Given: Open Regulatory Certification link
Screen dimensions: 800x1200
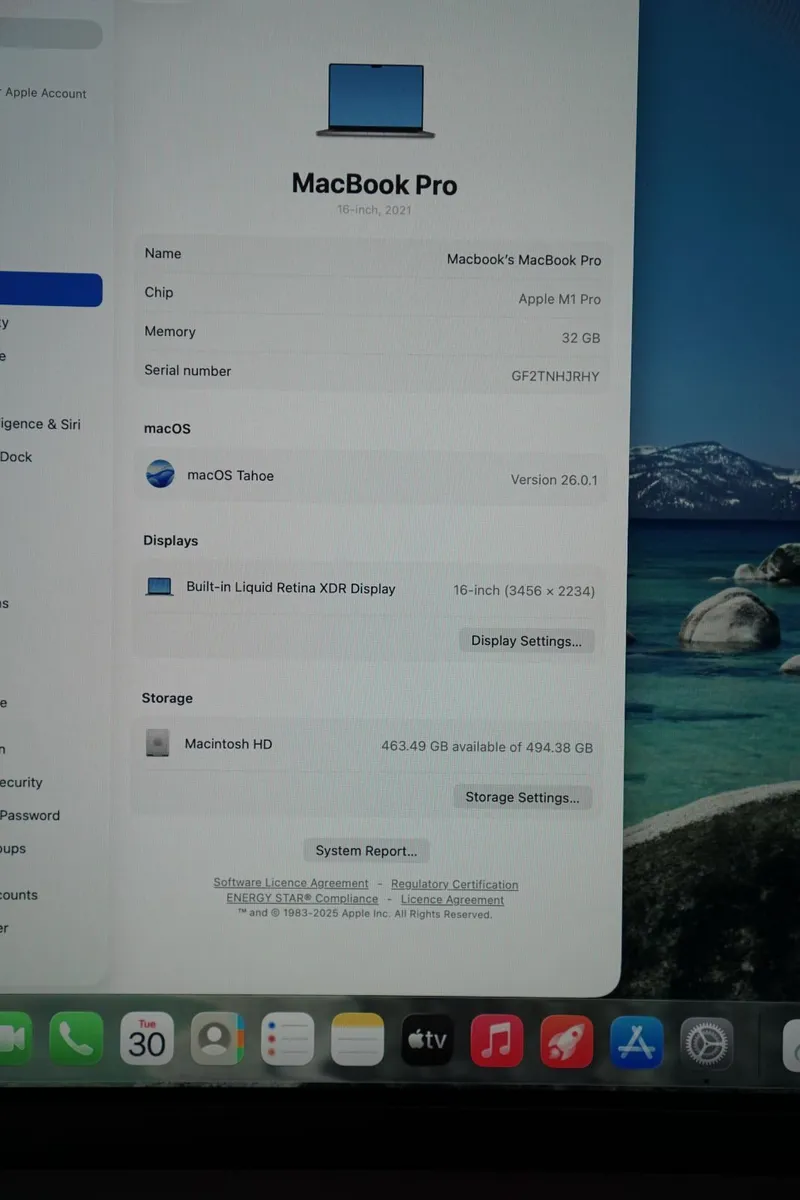Looking at the screenshot, I should [x=454, y=884].
